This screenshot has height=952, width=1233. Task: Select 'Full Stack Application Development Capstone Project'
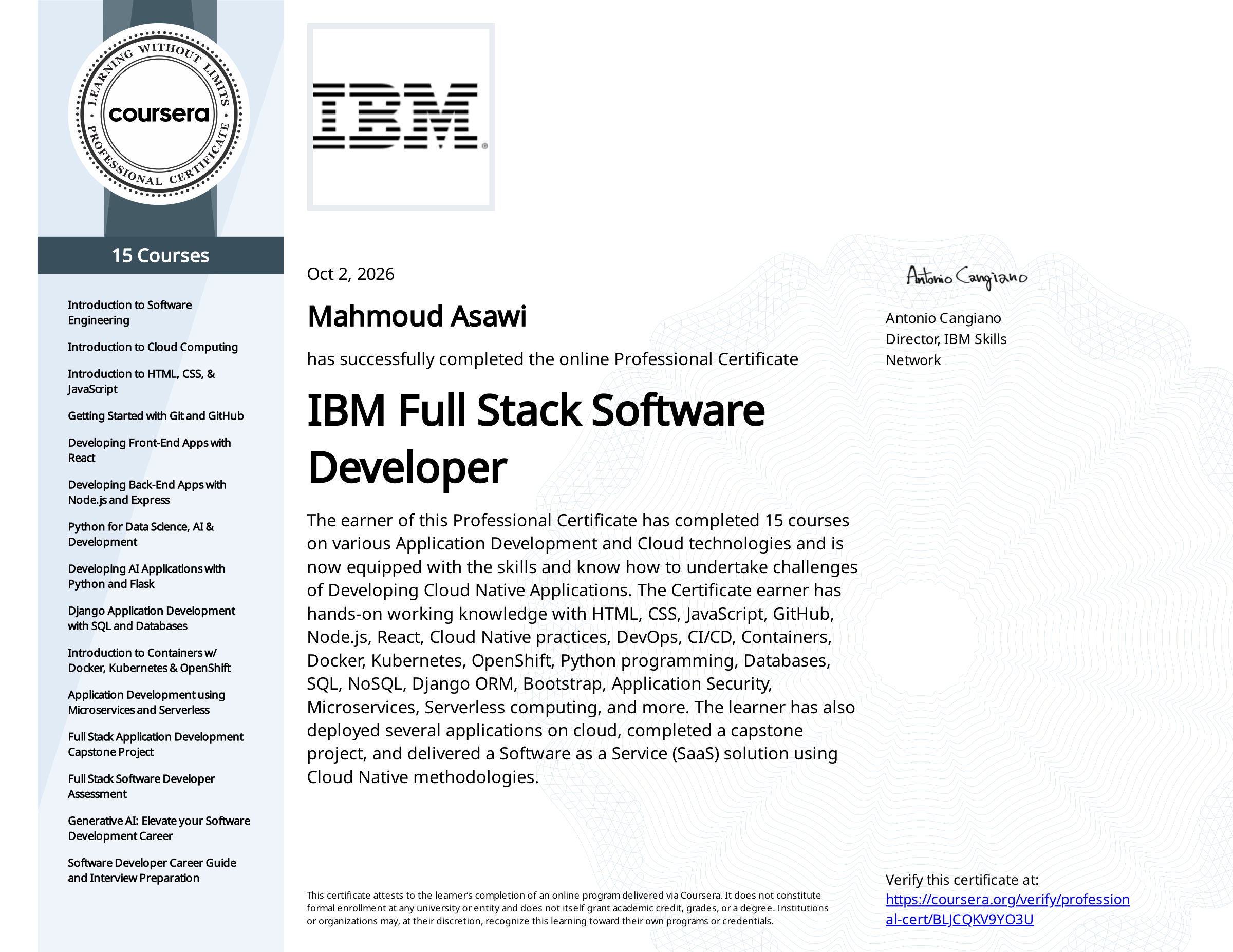coord(155,745)
